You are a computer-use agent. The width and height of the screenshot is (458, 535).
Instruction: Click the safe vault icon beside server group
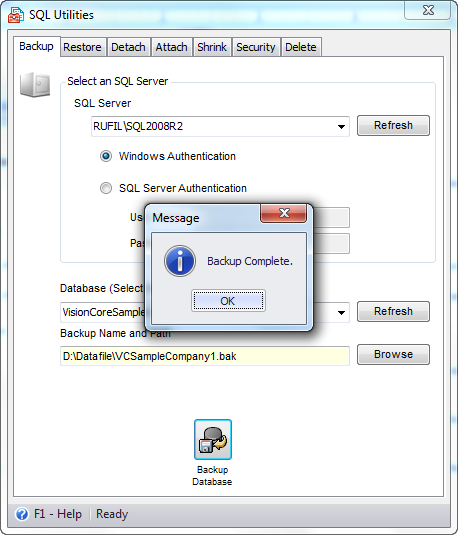coord(35,84)
